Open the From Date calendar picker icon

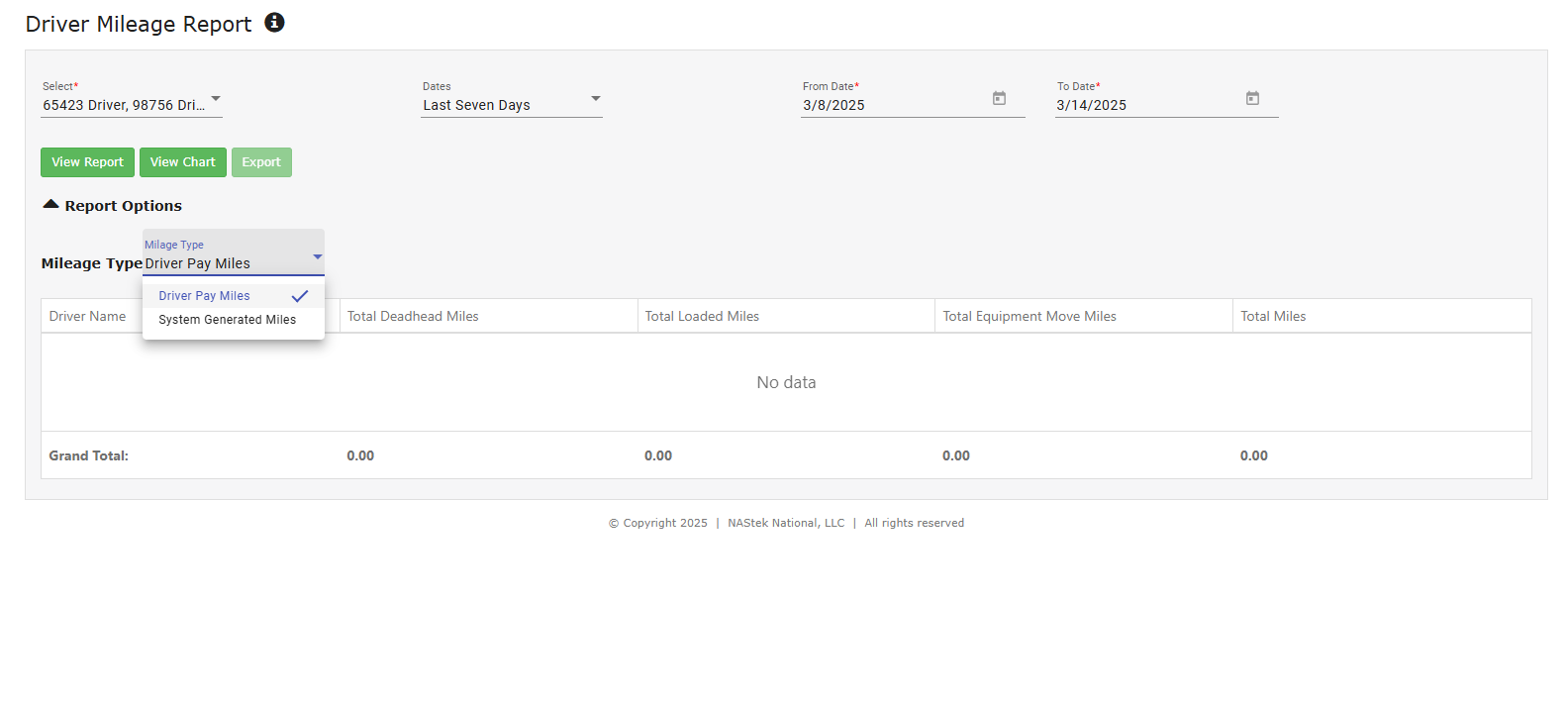coord(999,99)
